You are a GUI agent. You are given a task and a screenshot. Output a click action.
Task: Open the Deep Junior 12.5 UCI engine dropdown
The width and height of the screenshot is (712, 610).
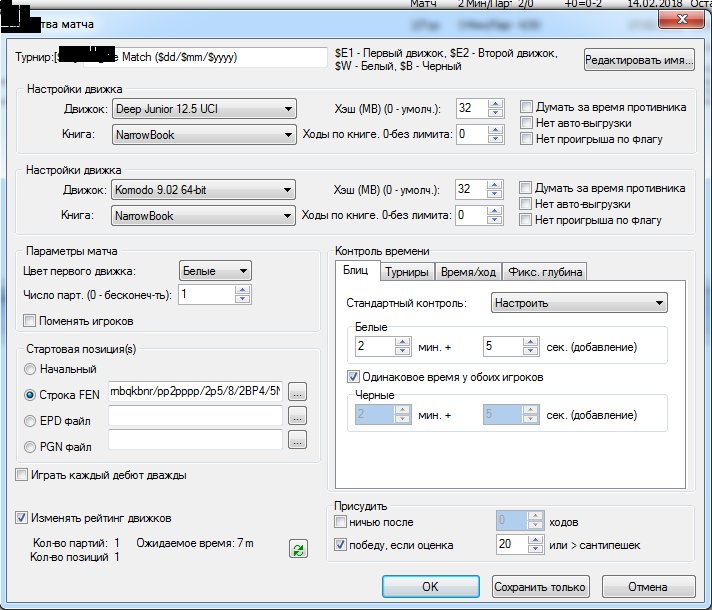point(288,109)
